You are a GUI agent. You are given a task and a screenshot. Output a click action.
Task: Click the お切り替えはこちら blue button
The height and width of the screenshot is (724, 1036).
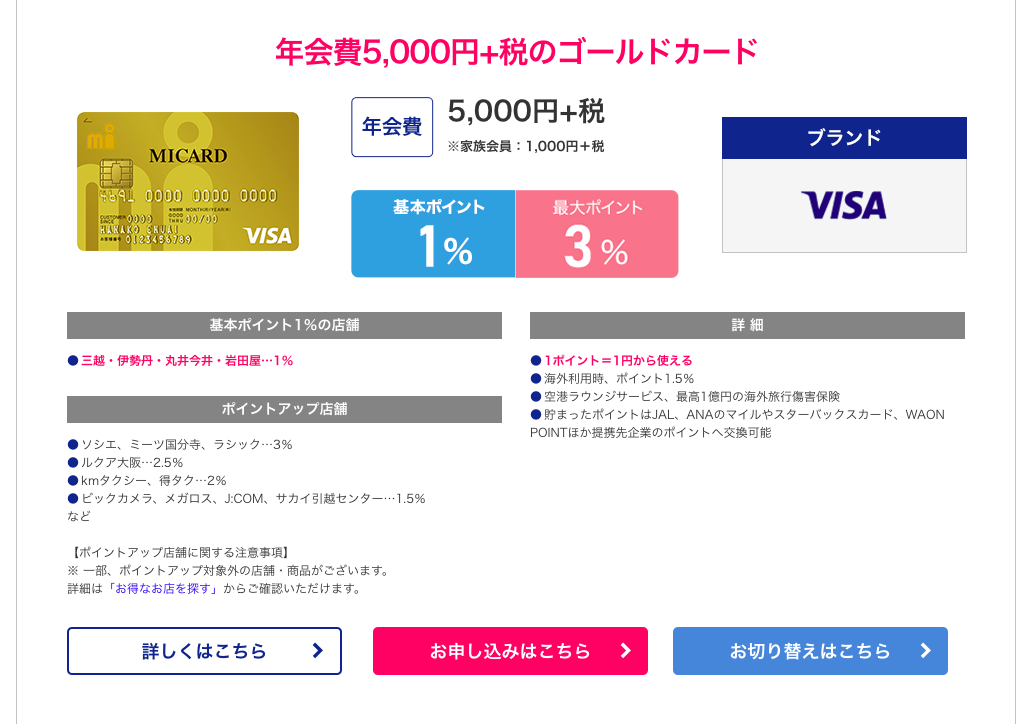pos(810,651)
